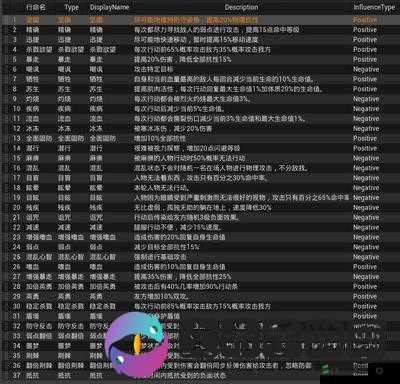Click 防守反击 in the Type column
Screen dimensions: 400x384
tap(71, 326)
